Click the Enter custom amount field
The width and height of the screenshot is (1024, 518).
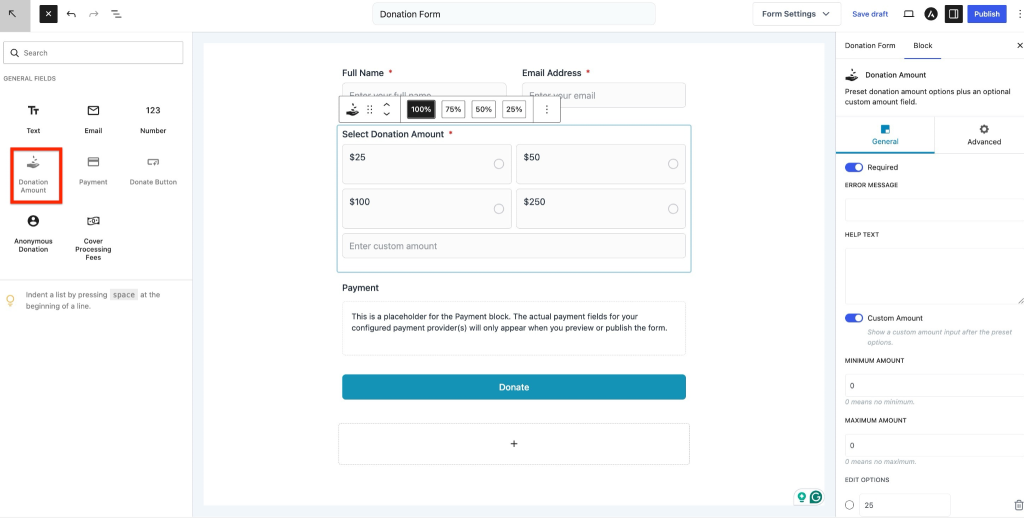(514, 246)
